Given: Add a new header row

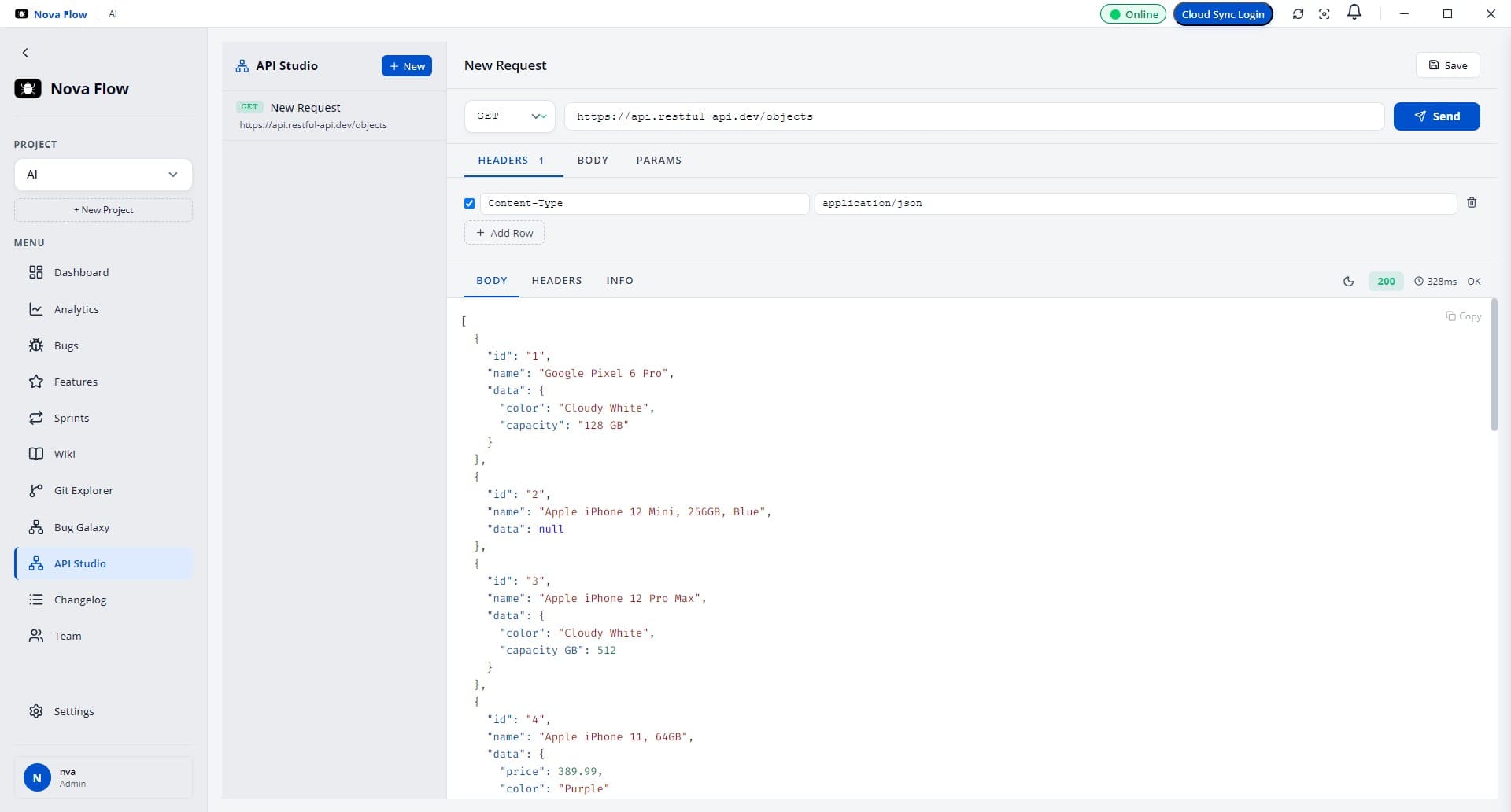Looking at the screenshot, I should tap(504, 233).
